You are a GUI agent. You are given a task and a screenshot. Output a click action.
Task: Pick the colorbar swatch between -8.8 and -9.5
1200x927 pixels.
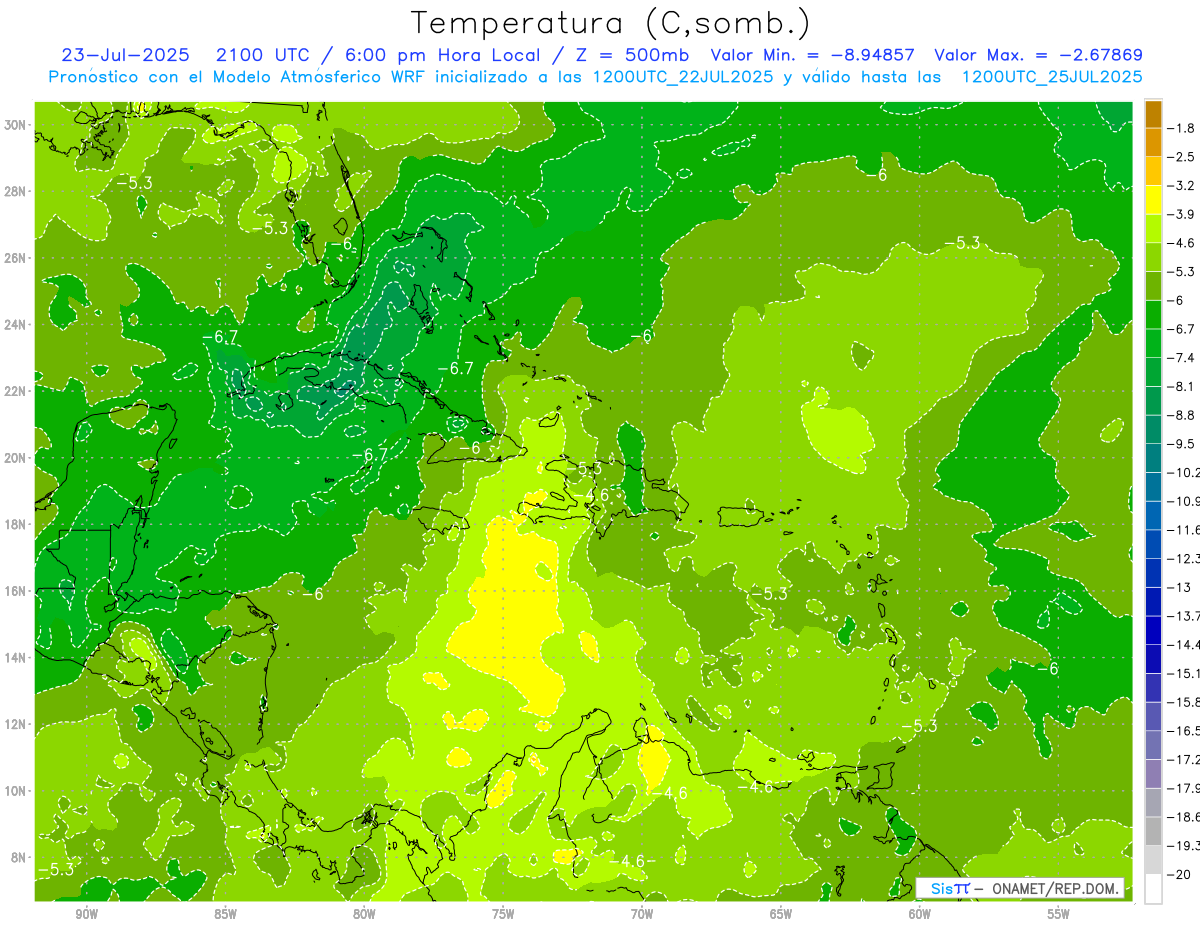coord(1154,429)
